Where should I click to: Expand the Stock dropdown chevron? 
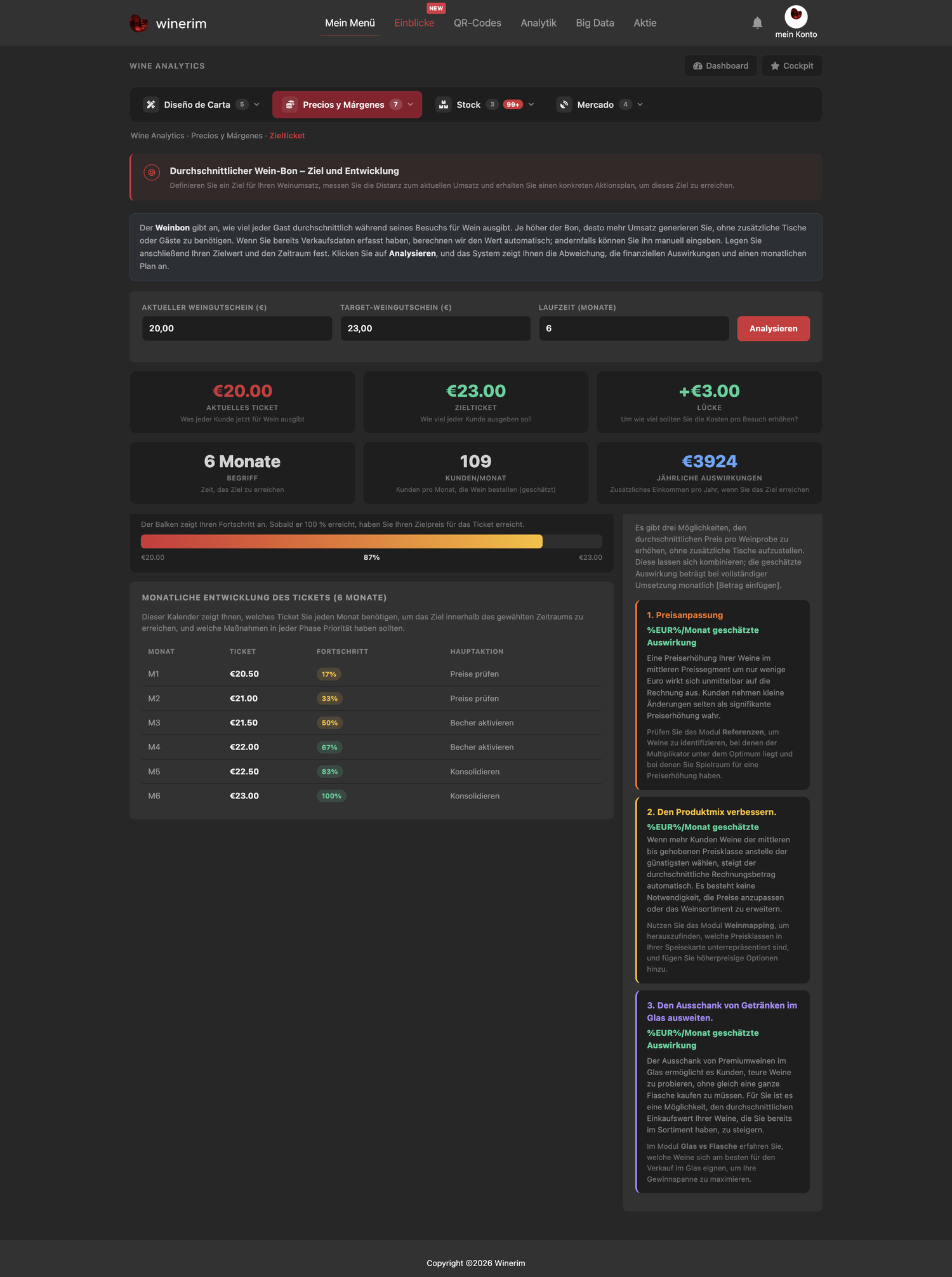pyautogui.click(x=531, y=105)
